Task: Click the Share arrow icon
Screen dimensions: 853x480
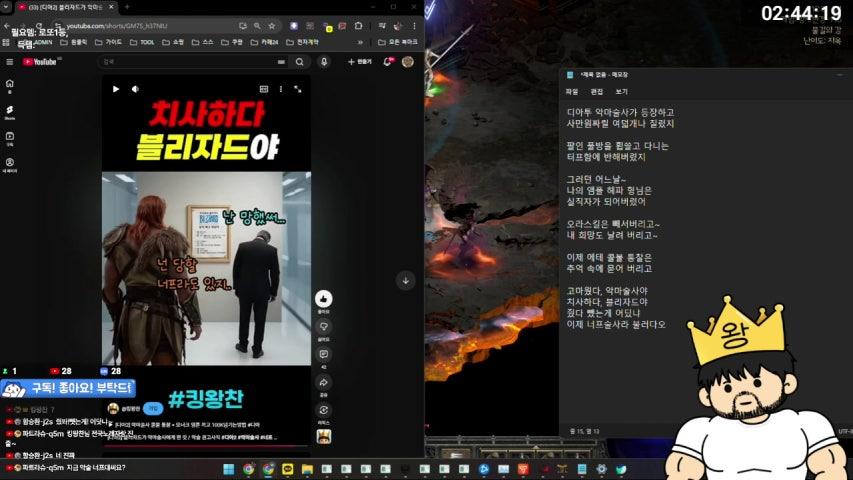Action: click(324, 382)
